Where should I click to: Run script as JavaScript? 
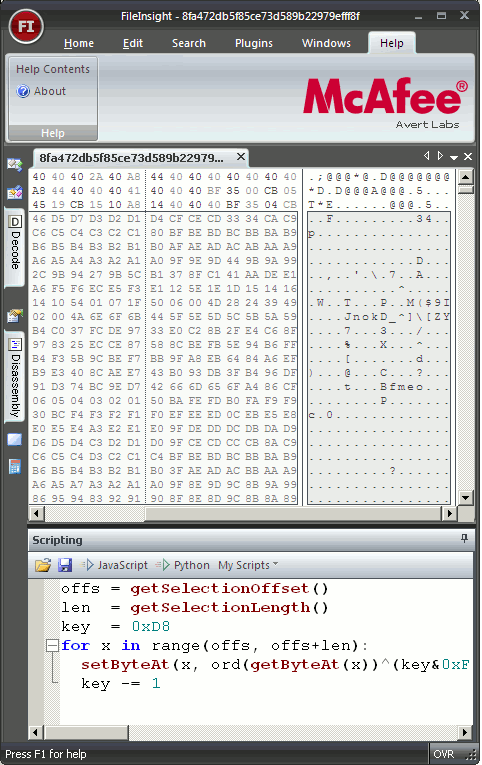click(x=115, y=565)
